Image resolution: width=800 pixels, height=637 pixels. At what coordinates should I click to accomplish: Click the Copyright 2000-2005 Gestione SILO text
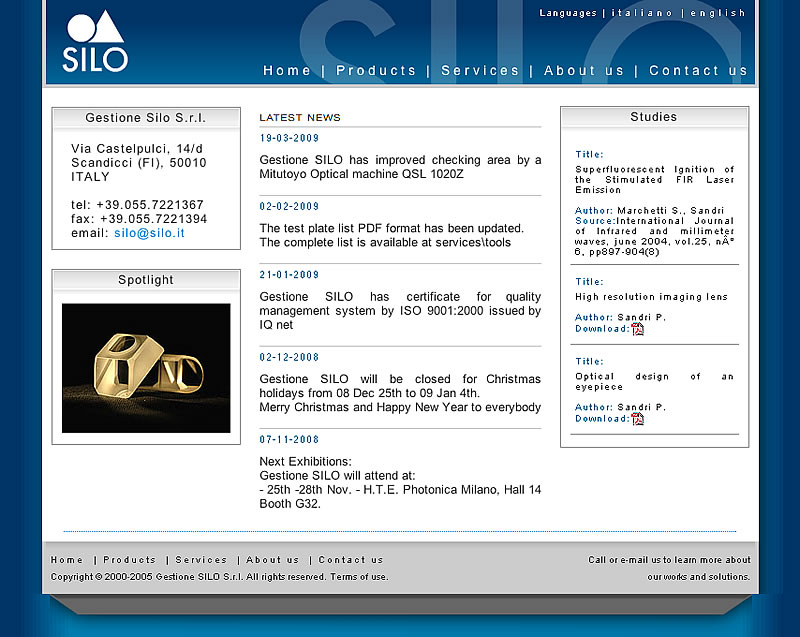click(x=188, y=577)
